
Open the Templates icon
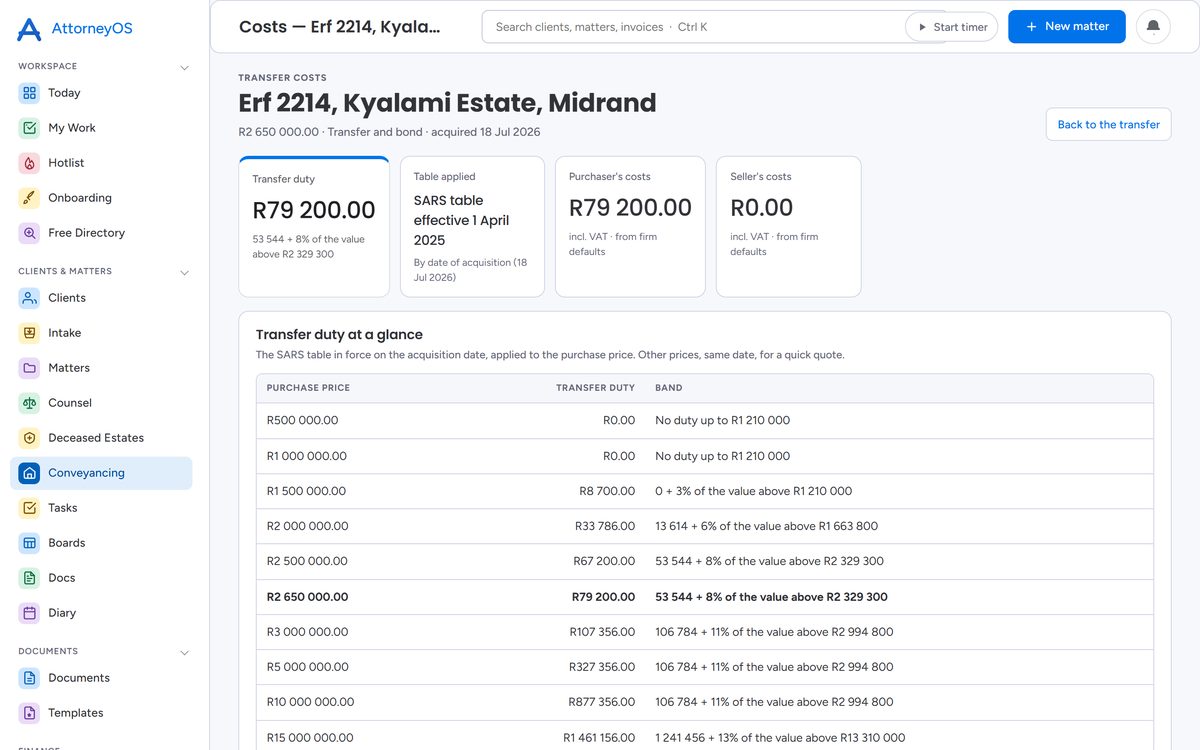pos(29,713)
